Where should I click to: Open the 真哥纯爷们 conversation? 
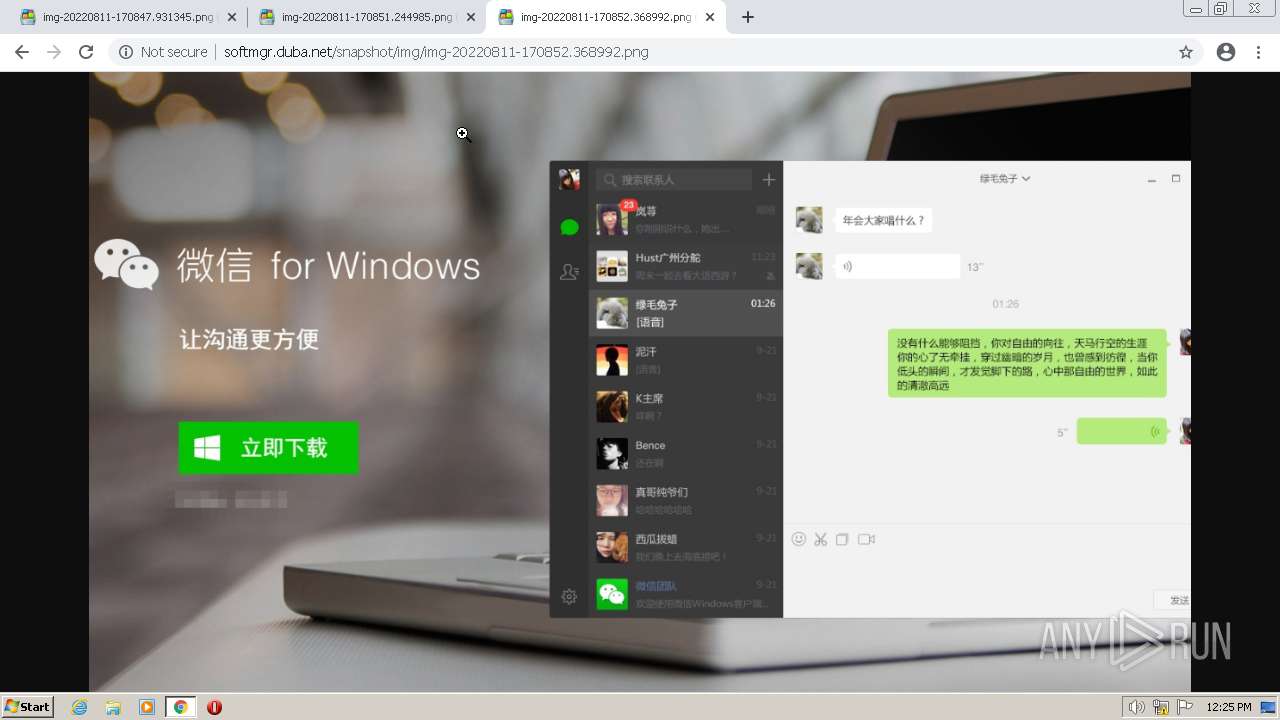click(686, 501)
